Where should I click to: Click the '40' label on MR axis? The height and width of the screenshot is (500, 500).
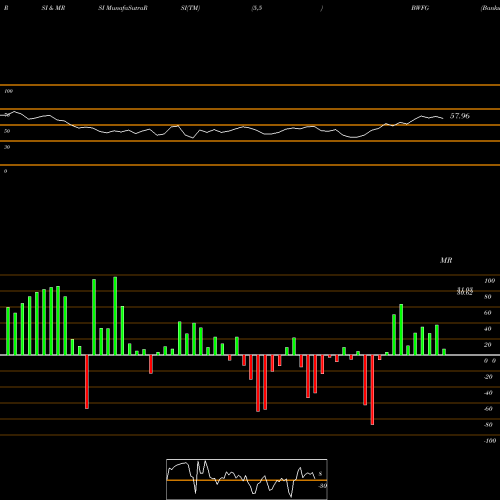coord(488,329)
